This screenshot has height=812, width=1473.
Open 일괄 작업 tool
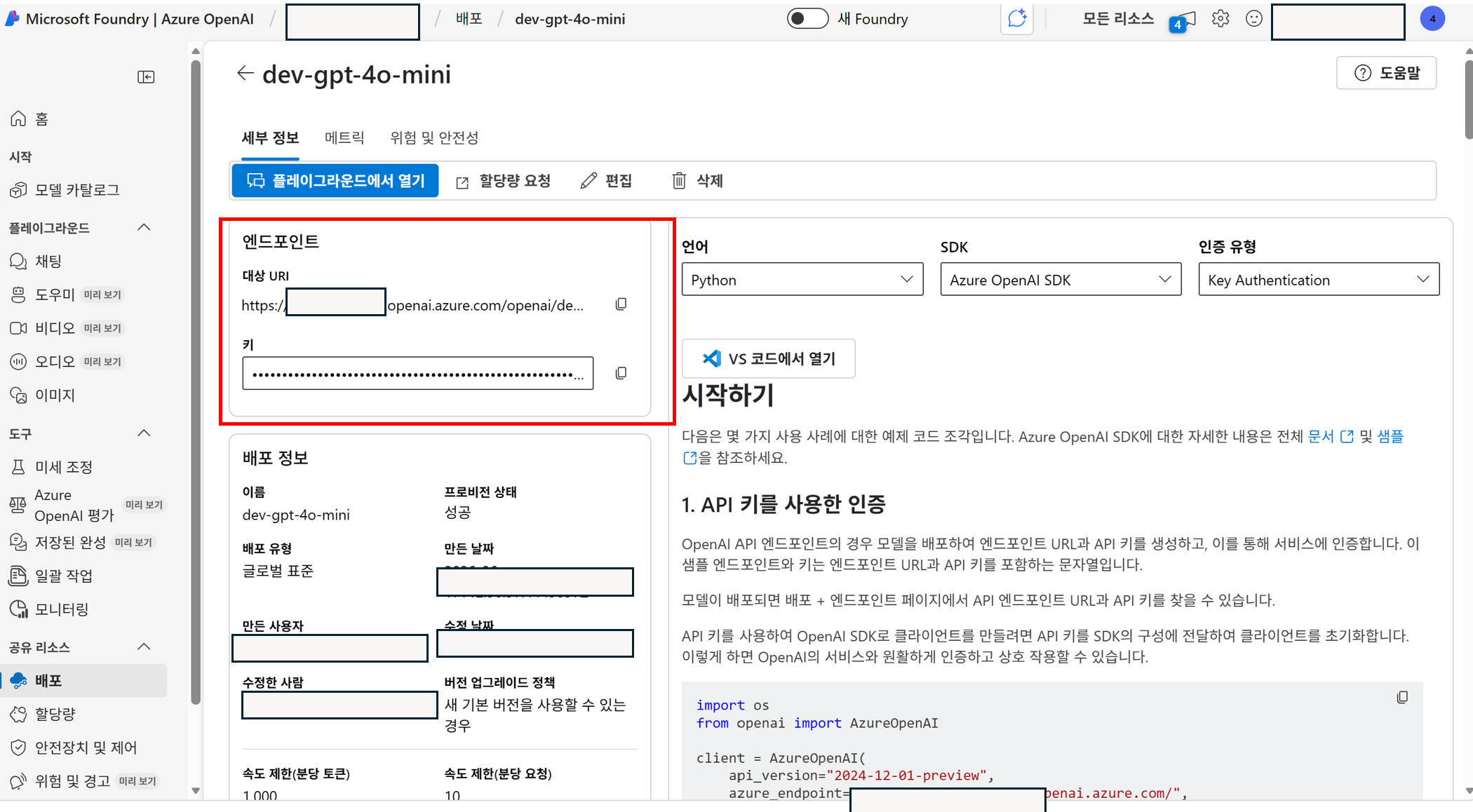click(x=51, y=576)
